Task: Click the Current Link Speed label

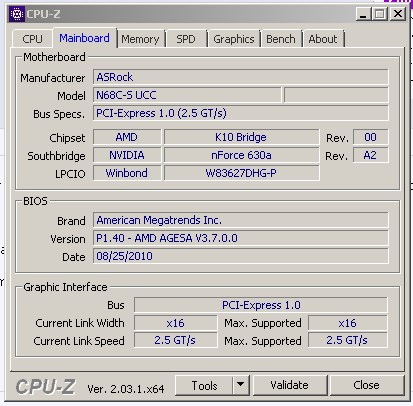Action: (79, 341)
